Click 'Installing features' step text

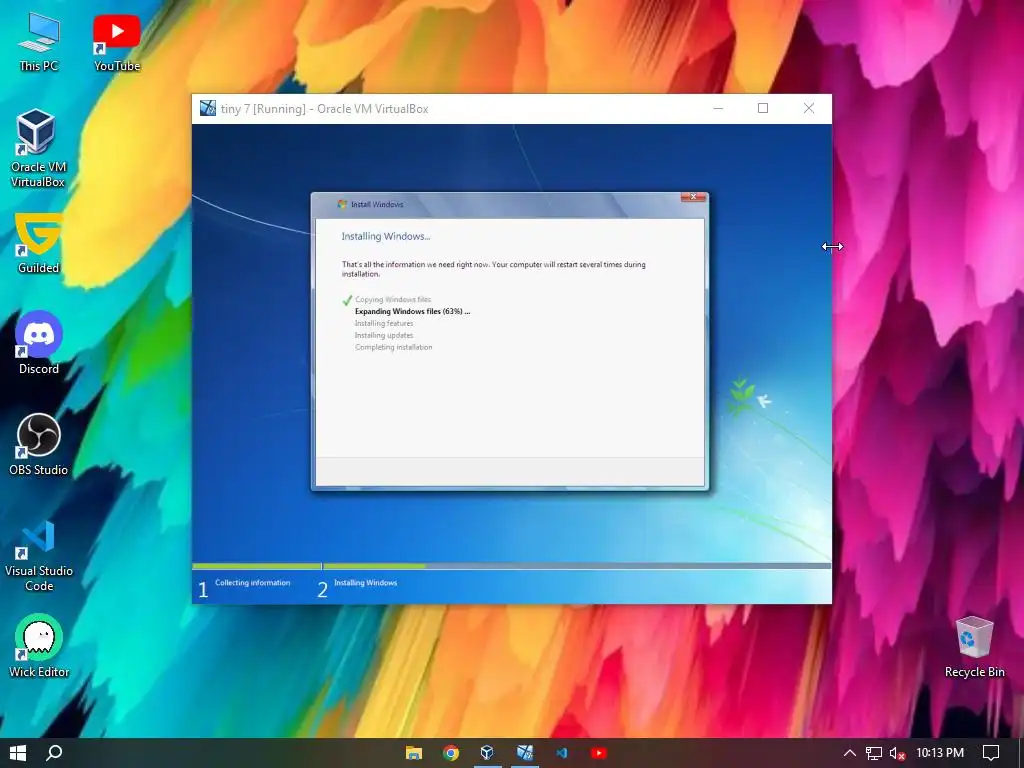[x=384, y=323]
